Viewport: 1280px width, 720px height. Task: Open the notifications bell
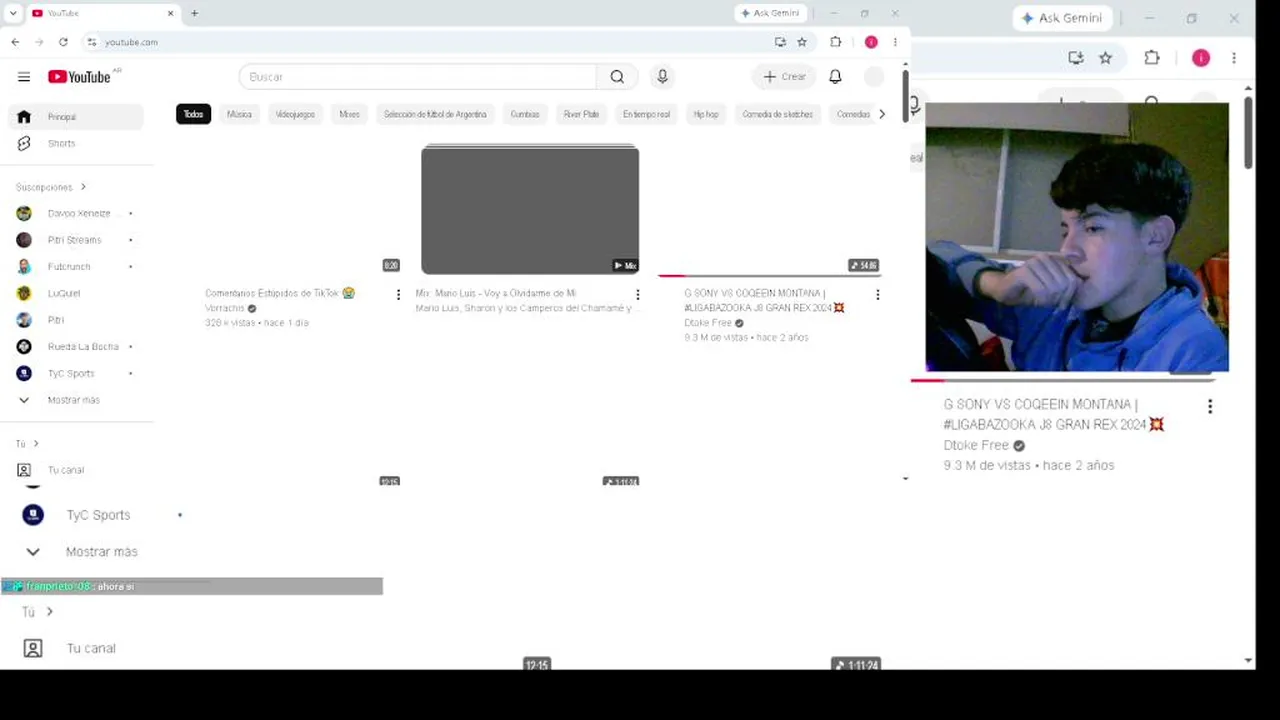[835, 77]
